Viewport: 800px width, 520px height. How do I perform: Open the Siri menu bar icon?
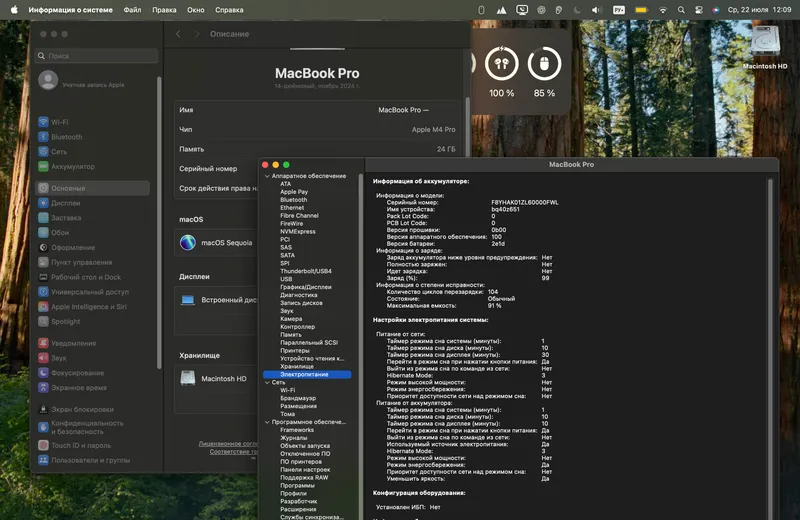(x=716, y=10)
